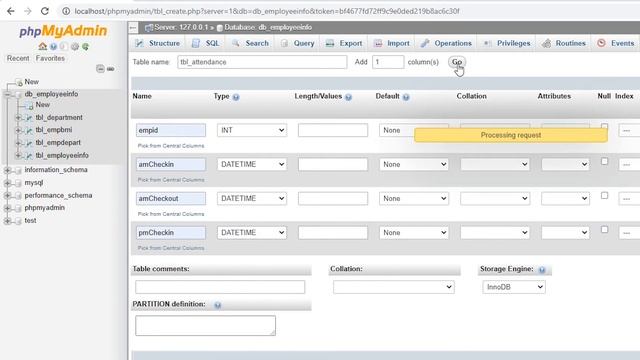Expand the performance_schema database

[7, 196]
